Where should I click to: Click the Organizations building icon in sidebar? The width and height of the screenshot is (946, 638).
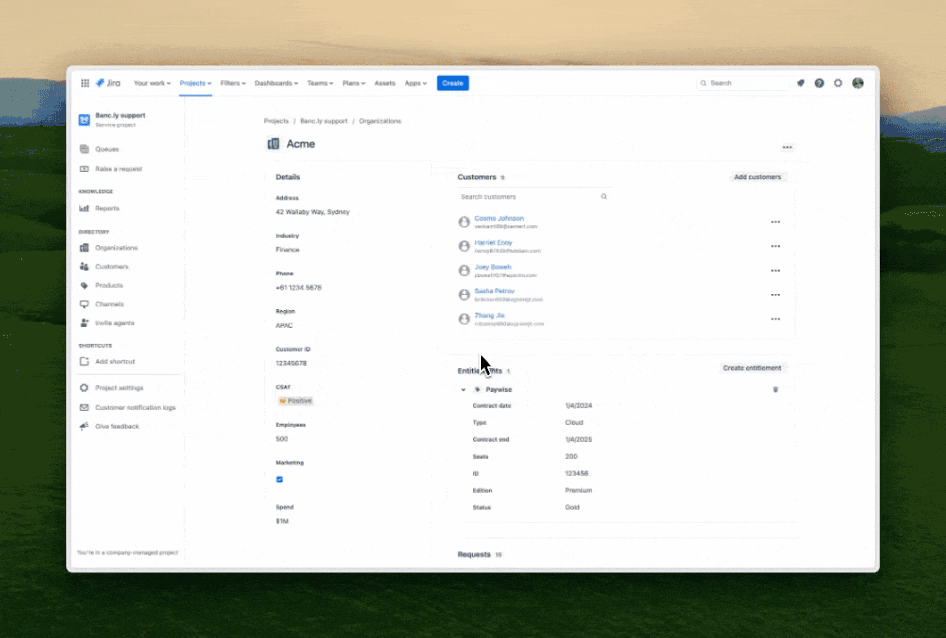pos(84,247)
